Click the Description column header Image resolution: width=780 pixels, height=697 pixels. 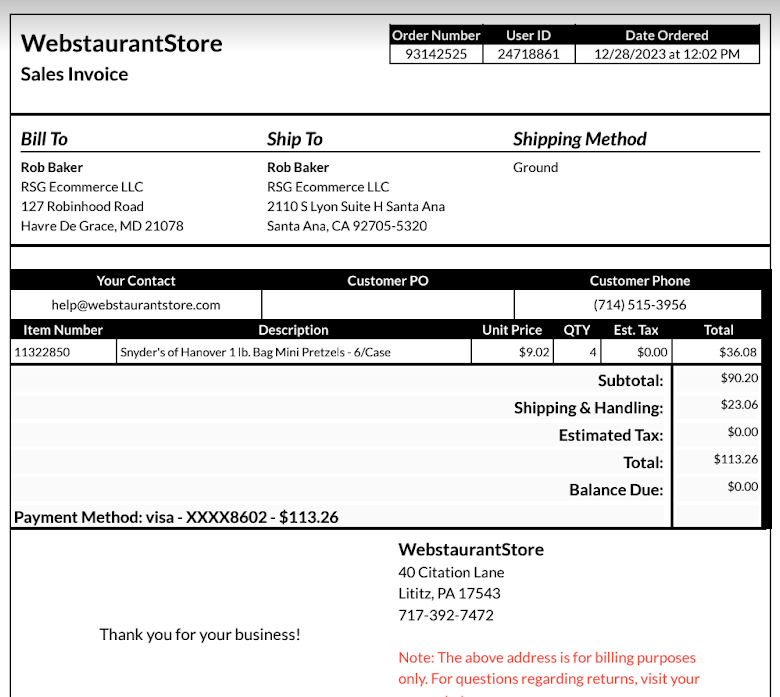pos(293,330)
